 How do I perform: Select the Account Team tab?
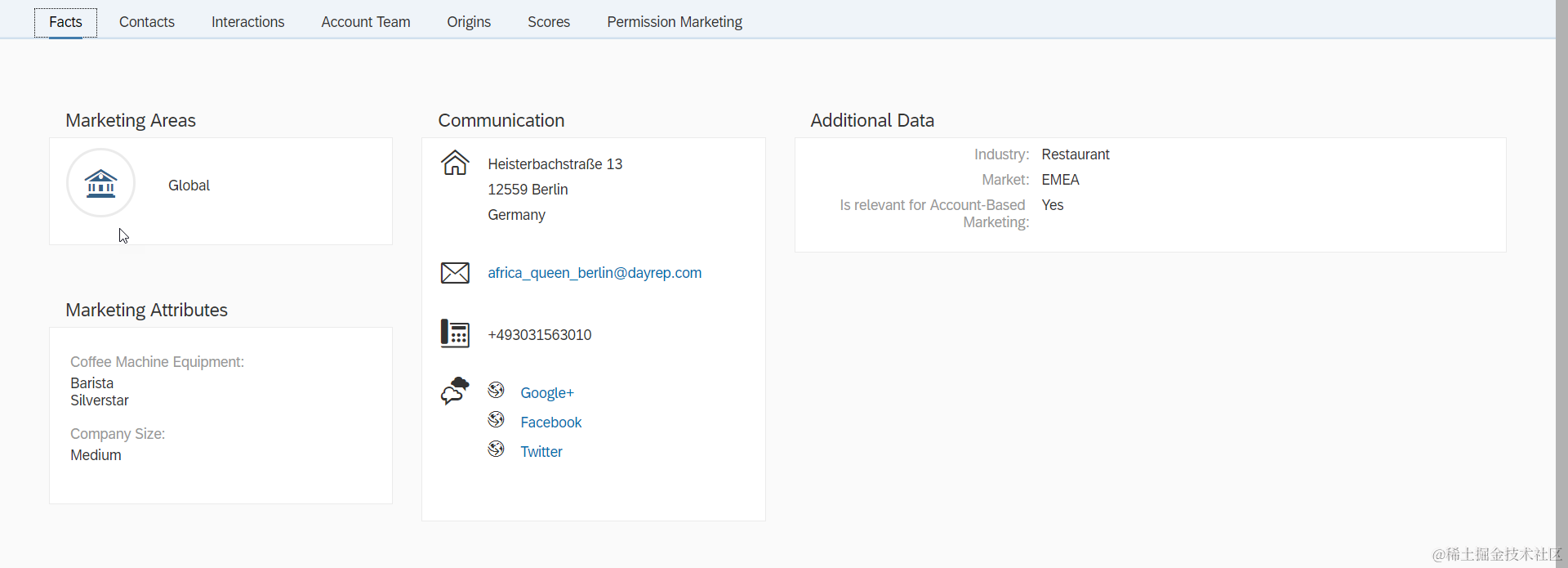(x=366, y=22)
